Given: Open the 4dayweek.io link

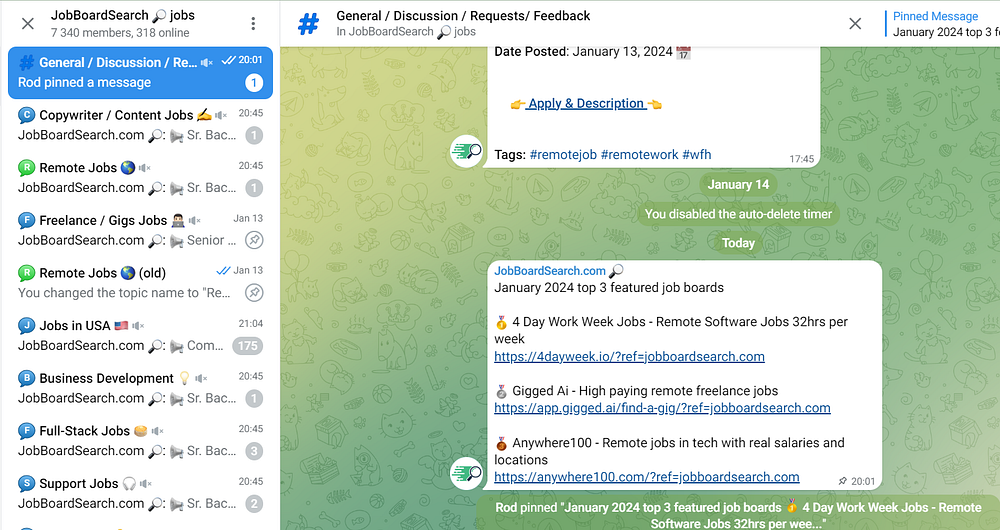Looking at the screenshot, I should point(629,357).
